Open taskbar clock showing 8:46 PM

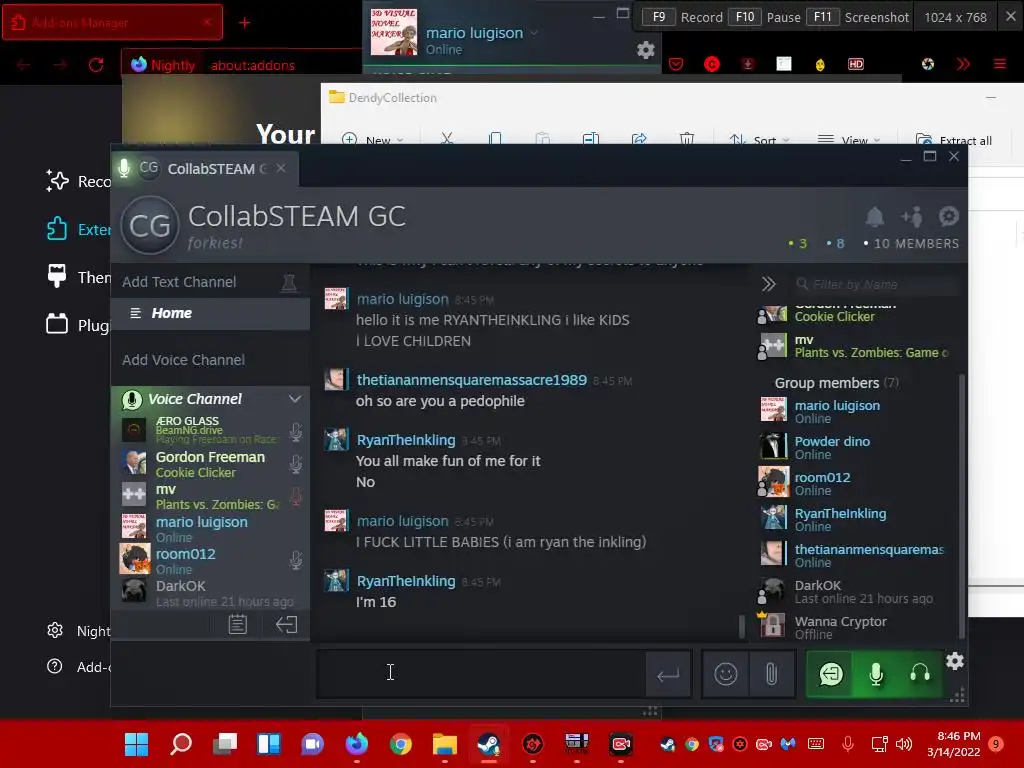pos(953,744)
